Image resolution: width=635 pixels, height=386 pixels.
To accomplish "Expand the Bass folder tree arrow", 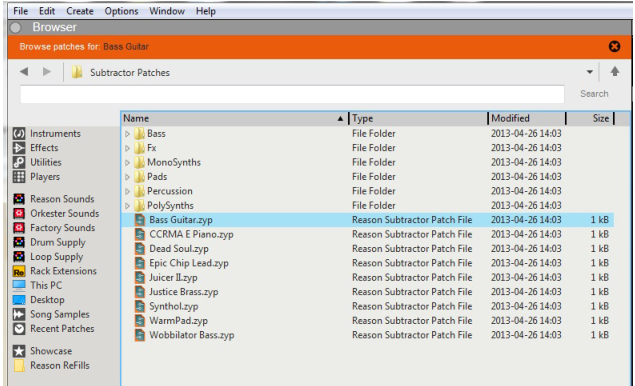I will (127, 134).
